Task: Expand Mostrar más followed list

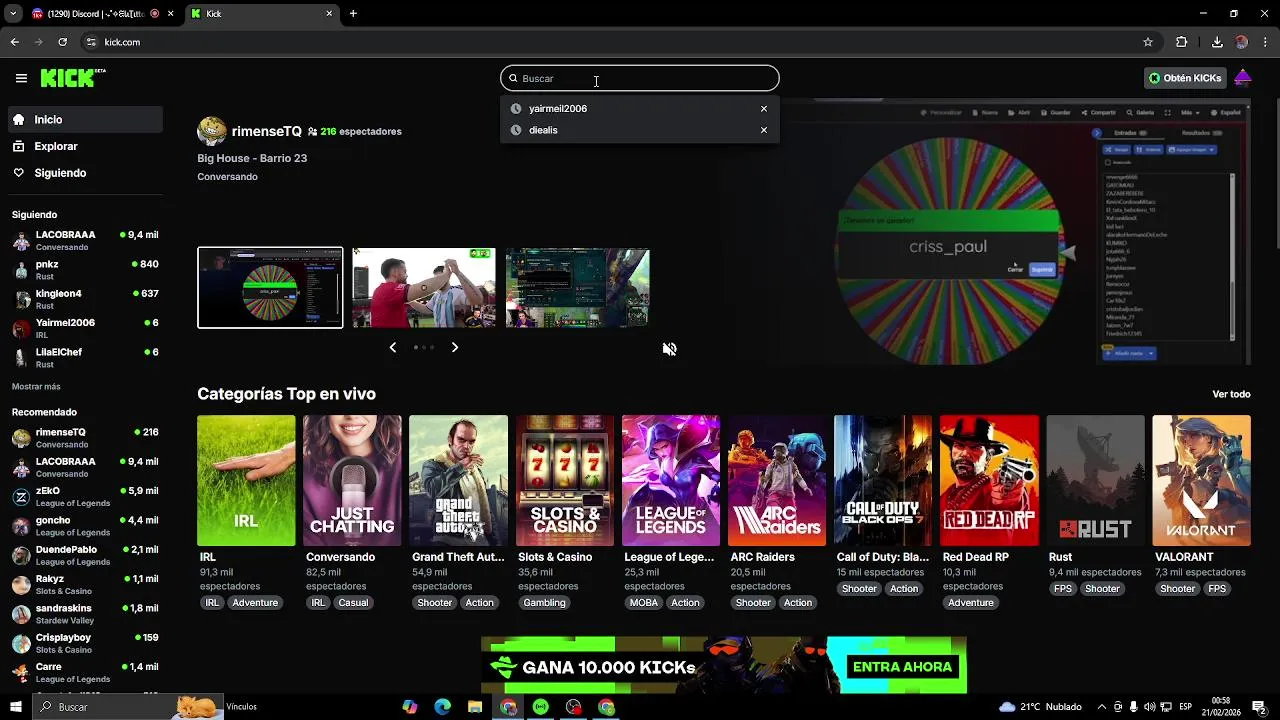Action: (36, 387)
